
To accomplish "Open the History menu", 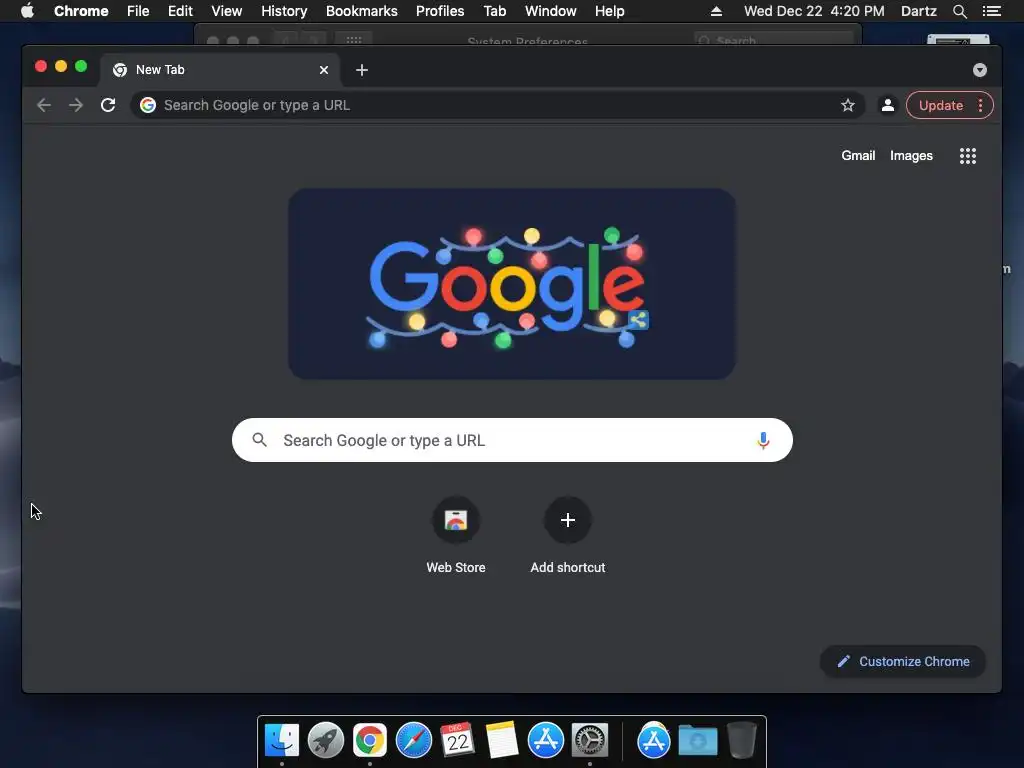I will click(284, 11).
